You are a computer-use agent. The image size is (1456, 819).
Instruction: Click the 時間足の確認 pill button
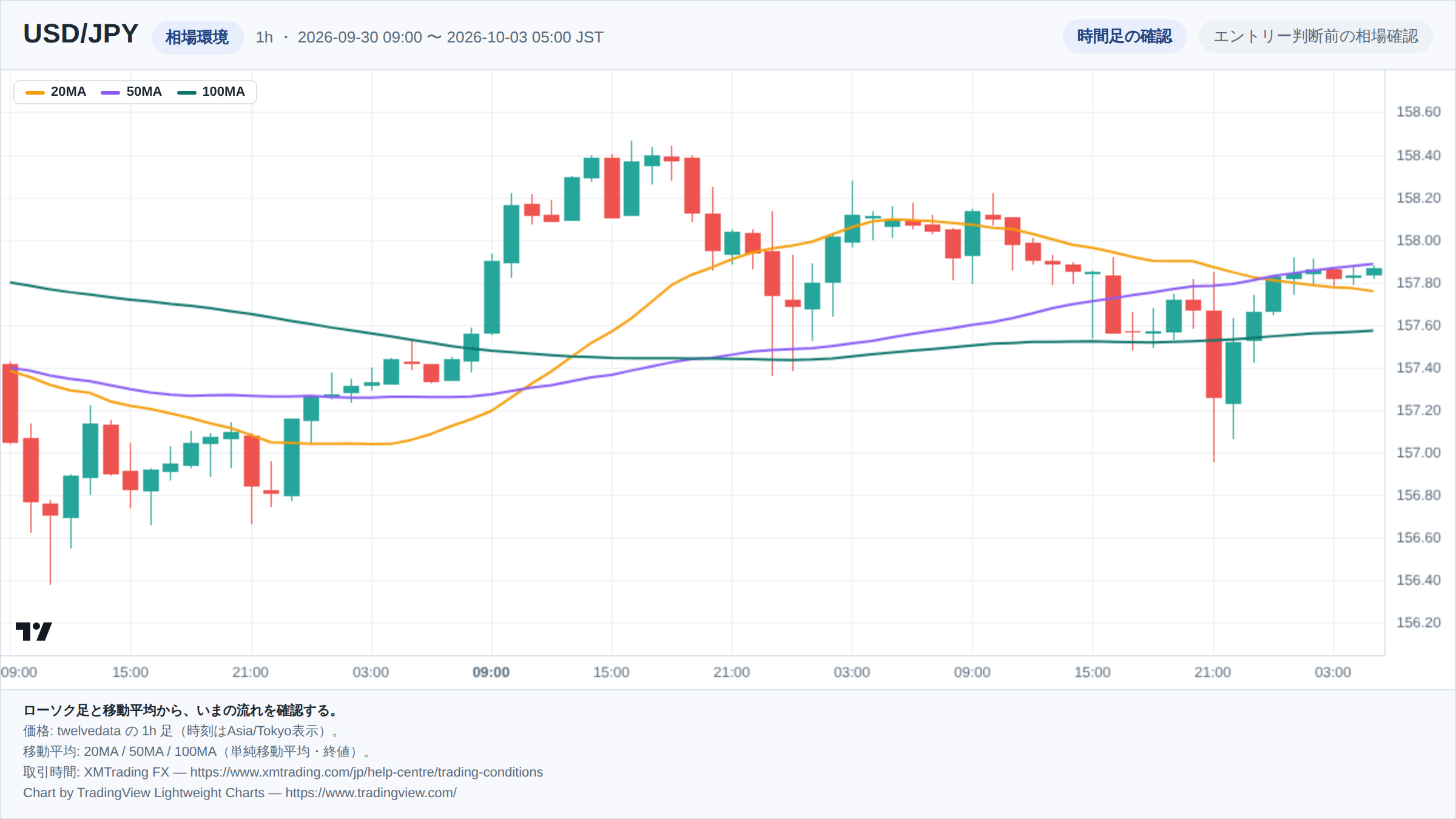tap(1124, 36)
